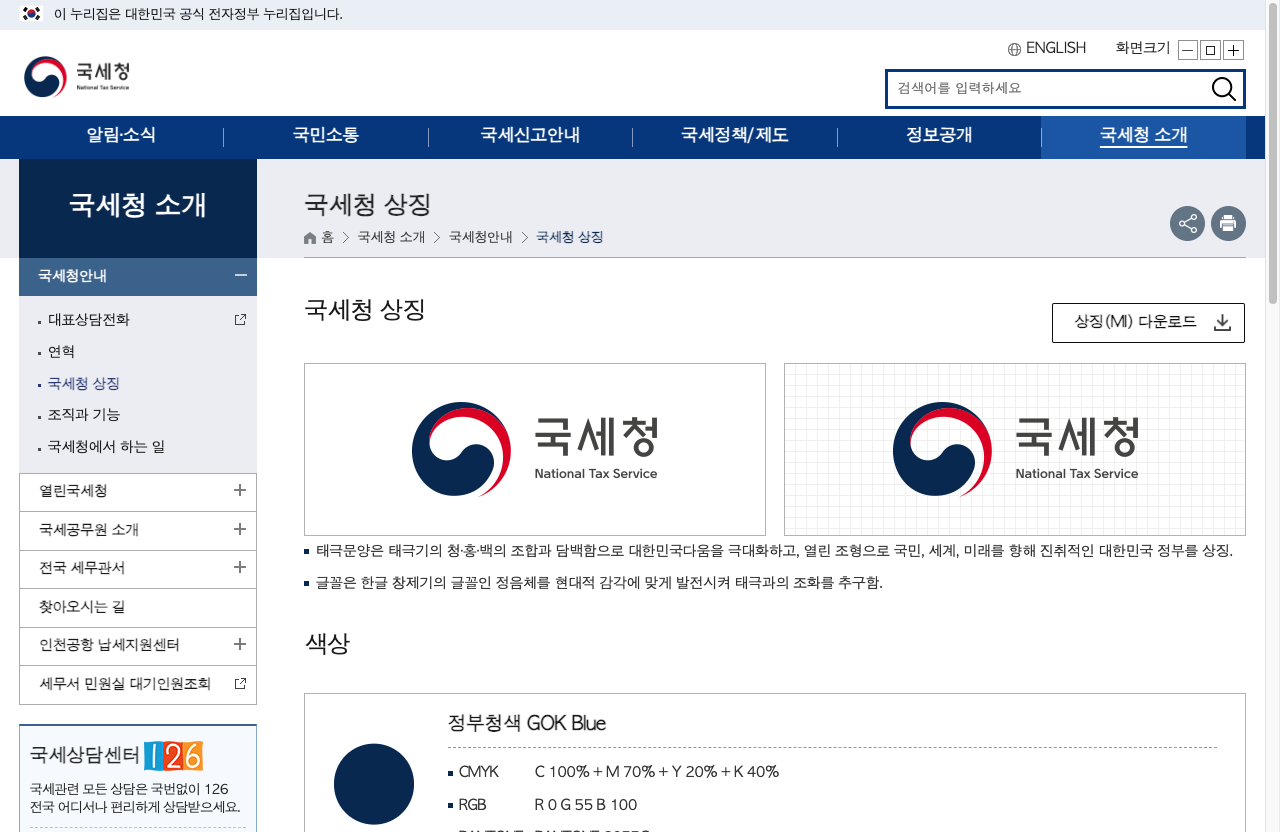Click the CMYK value C 100% + M 70% text
Viewport: 1280px width, 832px height.
point(657,772)
